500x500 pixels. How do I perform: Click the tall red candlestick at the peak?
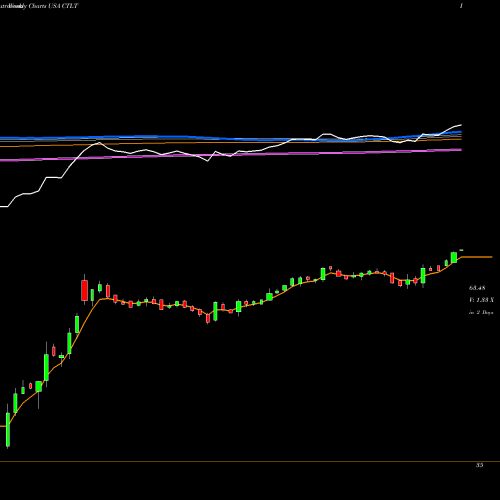point(85,290)
